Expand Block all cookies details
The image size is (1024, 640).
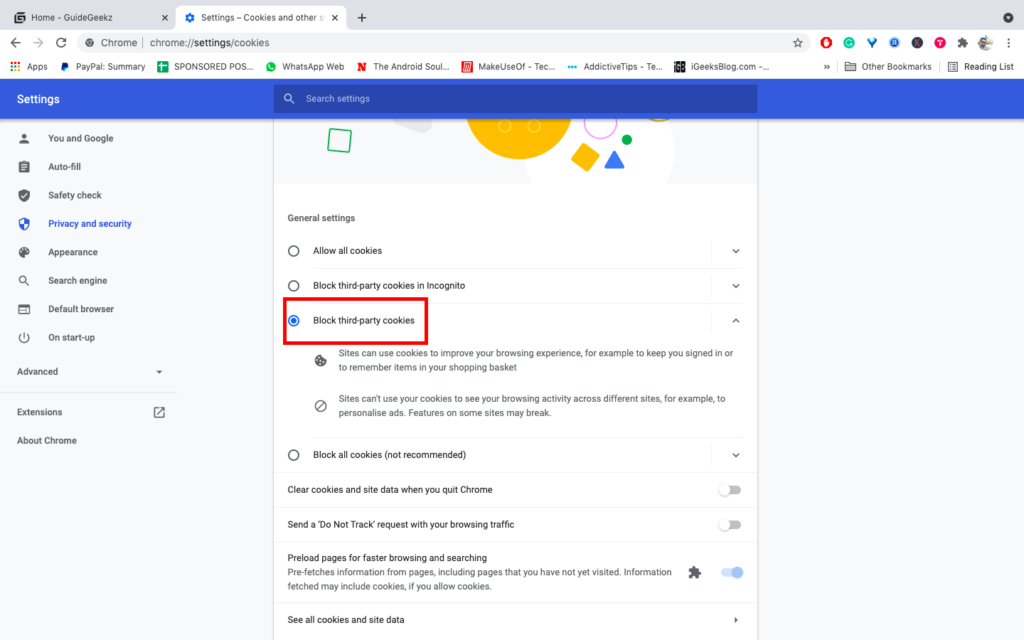tap(735, 455)
